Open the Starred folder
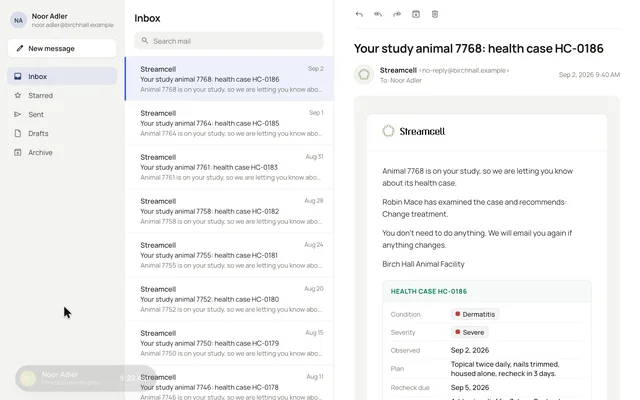The width and height of the screenshot is (640, 400). click(62, 95)
